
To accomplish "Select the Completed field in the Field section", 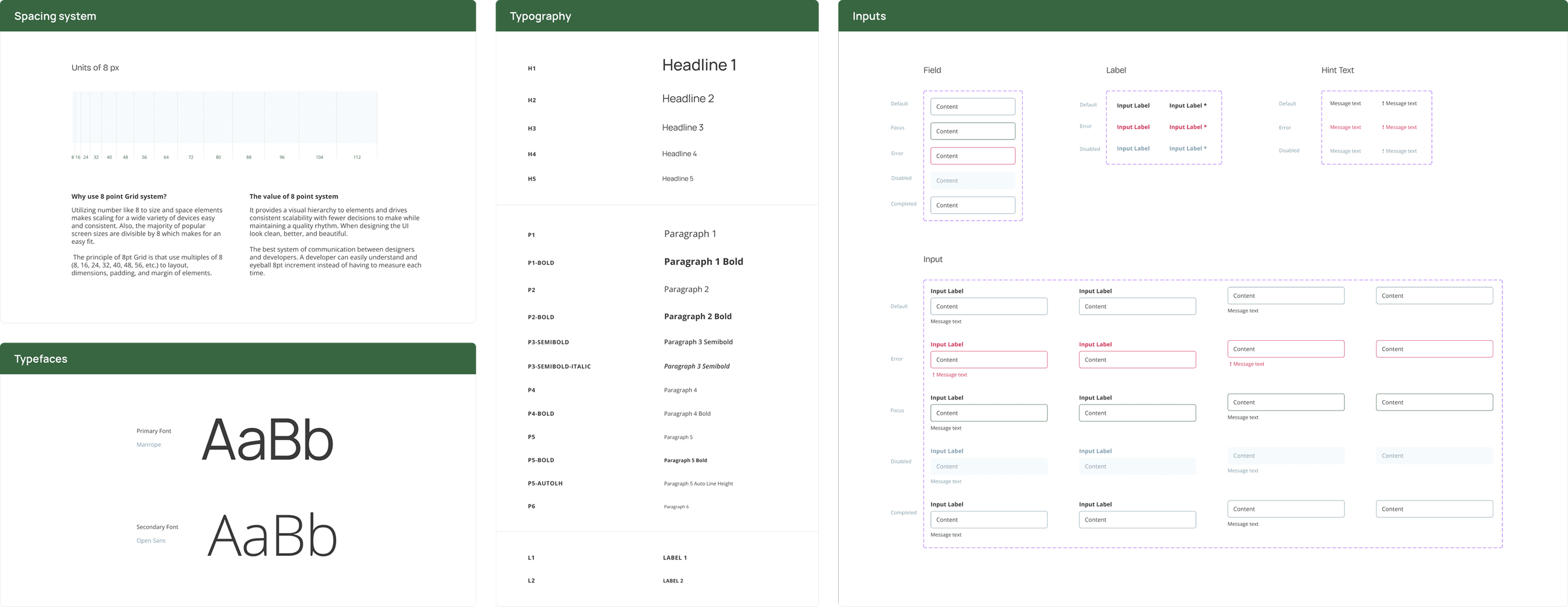I will click(x=972, y=206).
